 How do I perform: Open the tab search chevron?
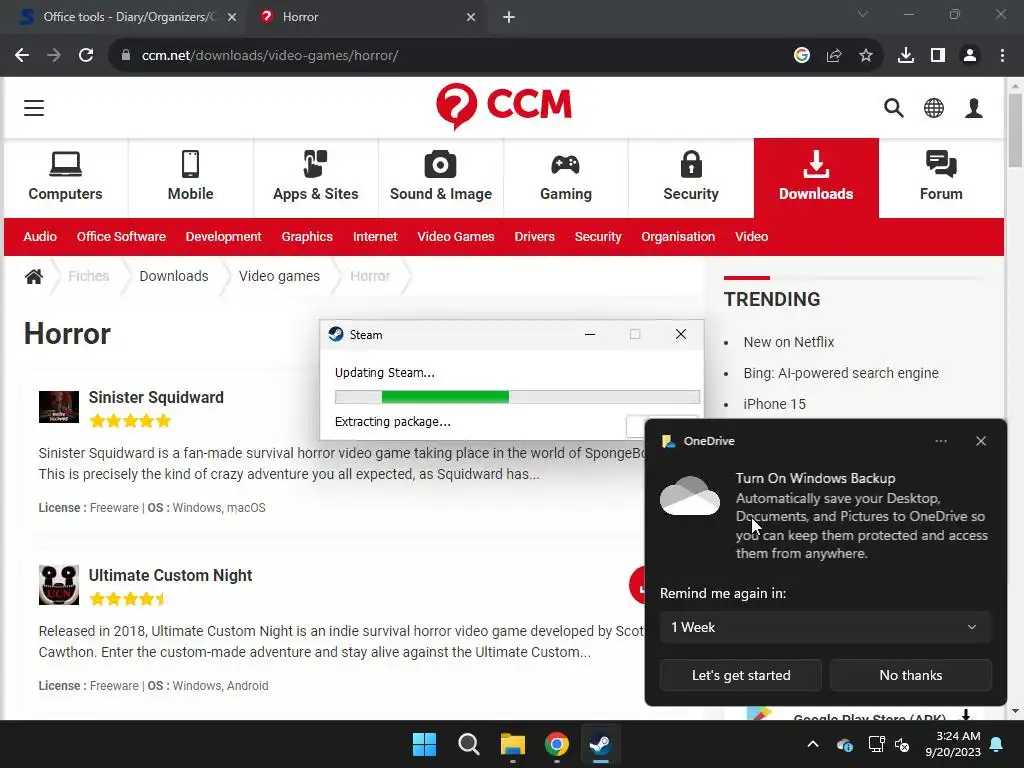pyautogui.click(x=863, y=14)
